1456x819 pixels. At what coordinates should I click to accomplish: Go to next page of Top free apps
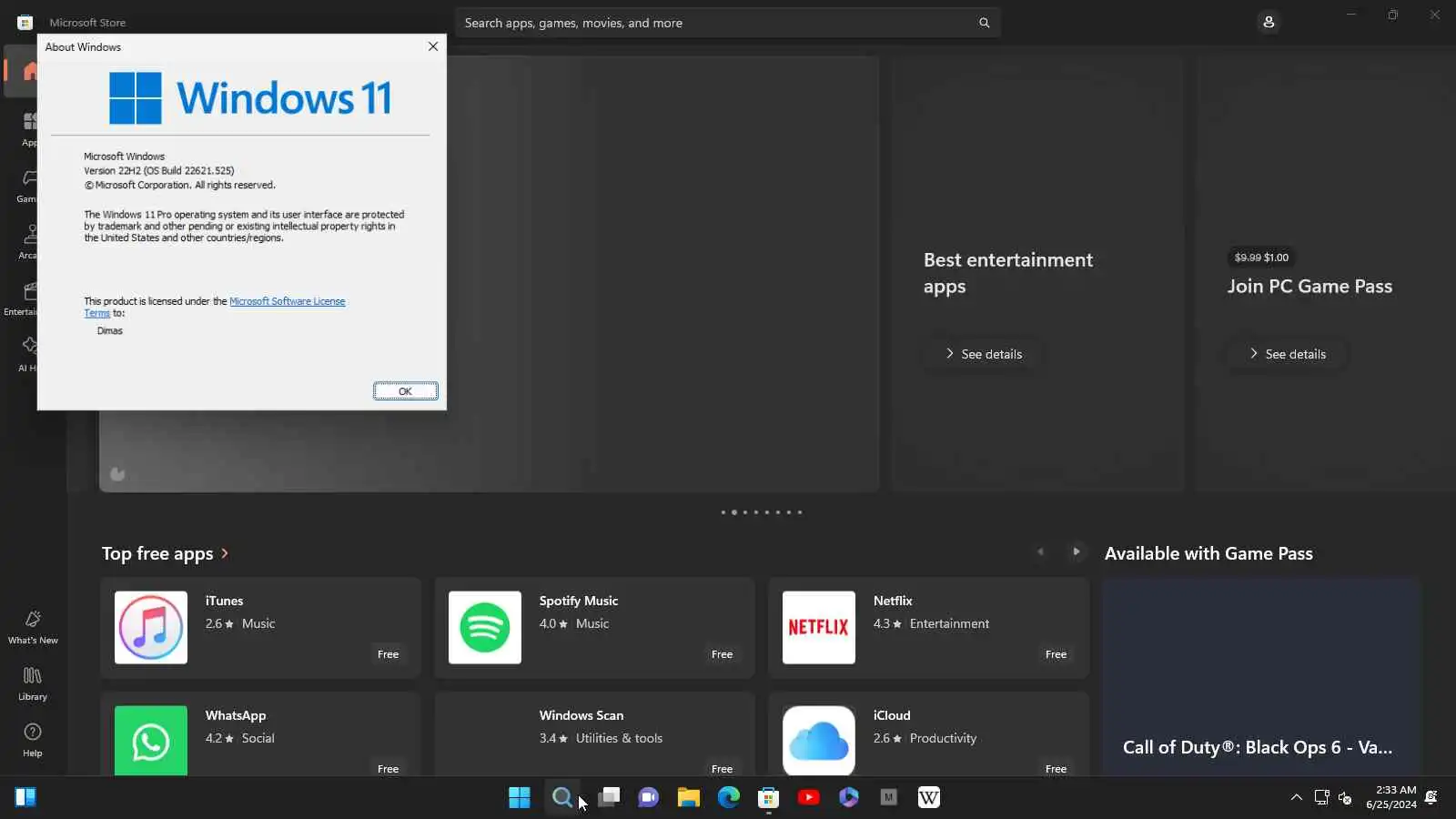coord(1076,551)
